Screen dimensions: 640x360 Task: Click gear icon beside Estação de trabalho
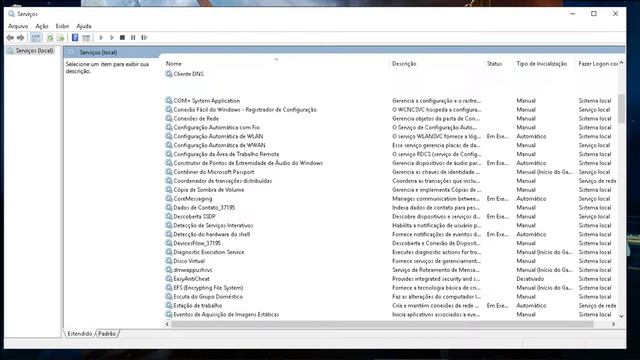pos(169,305)
